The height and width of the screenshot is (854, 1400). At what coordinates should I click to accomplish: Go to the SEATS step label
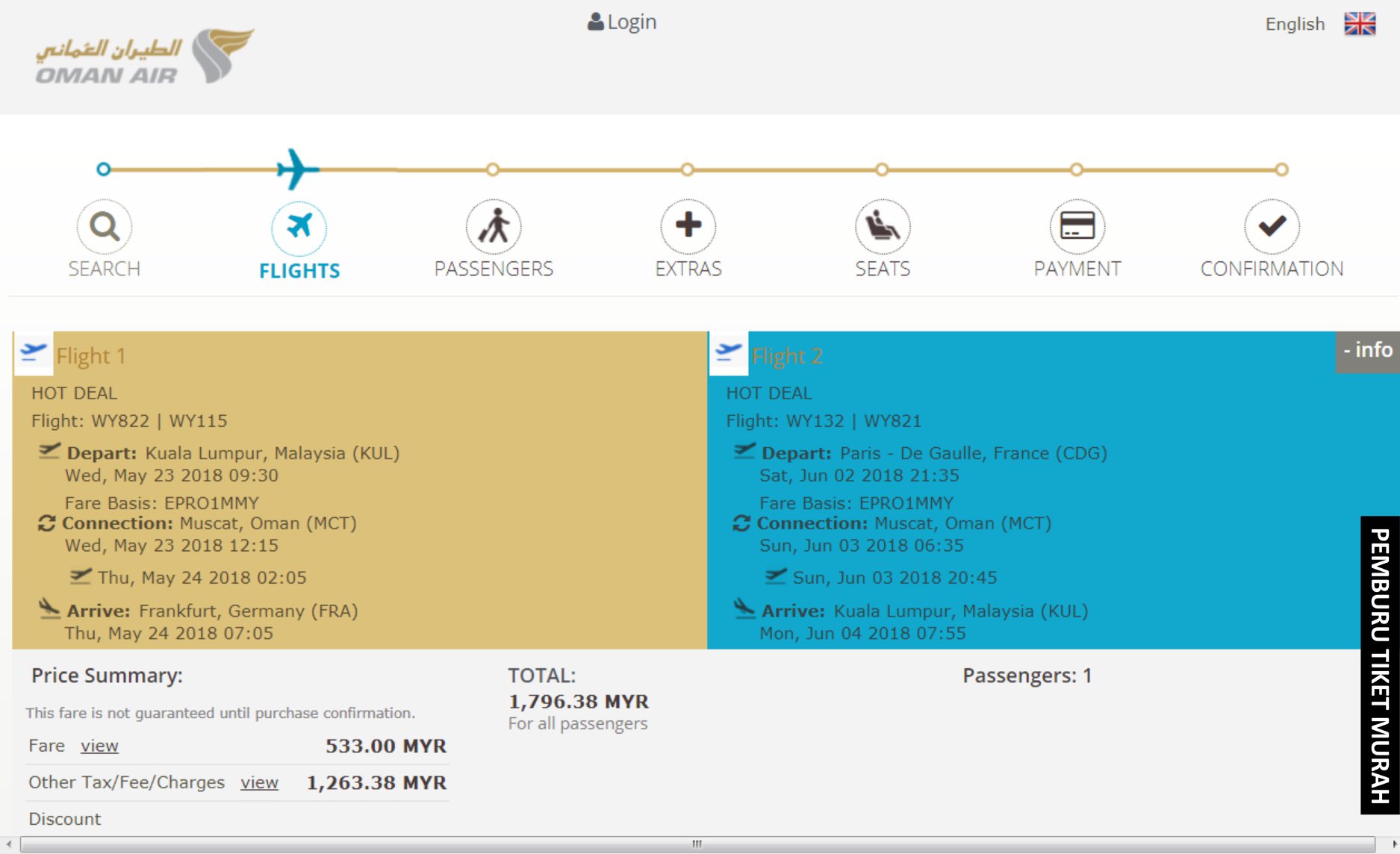(883, 269)
